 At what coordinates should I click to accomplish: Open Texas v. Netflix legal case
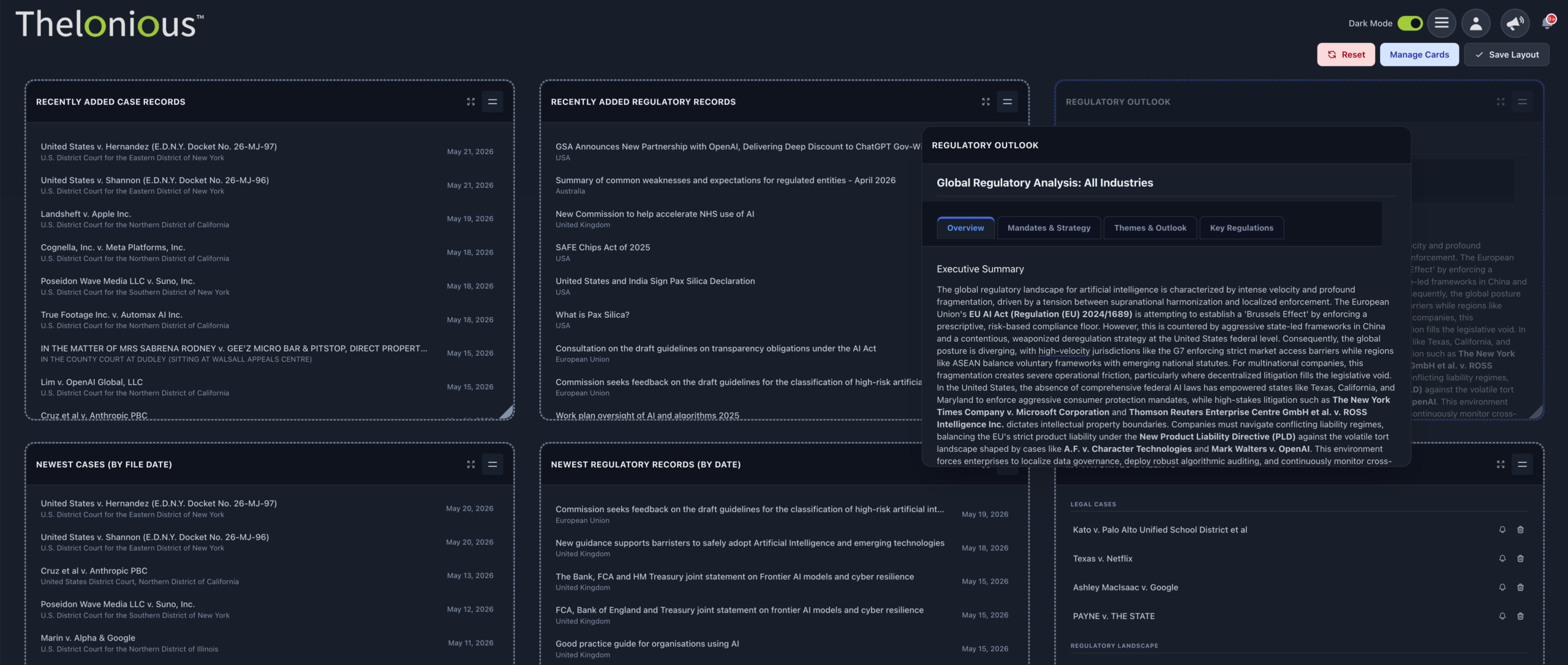(1102, 558)
